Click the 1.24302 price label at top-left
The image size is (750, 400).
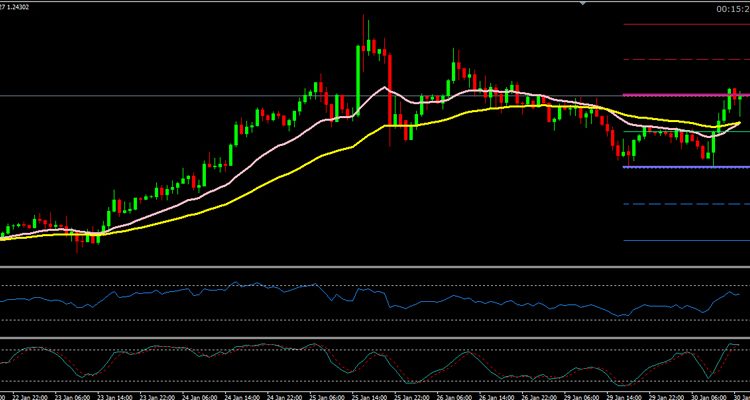[18, 7]
